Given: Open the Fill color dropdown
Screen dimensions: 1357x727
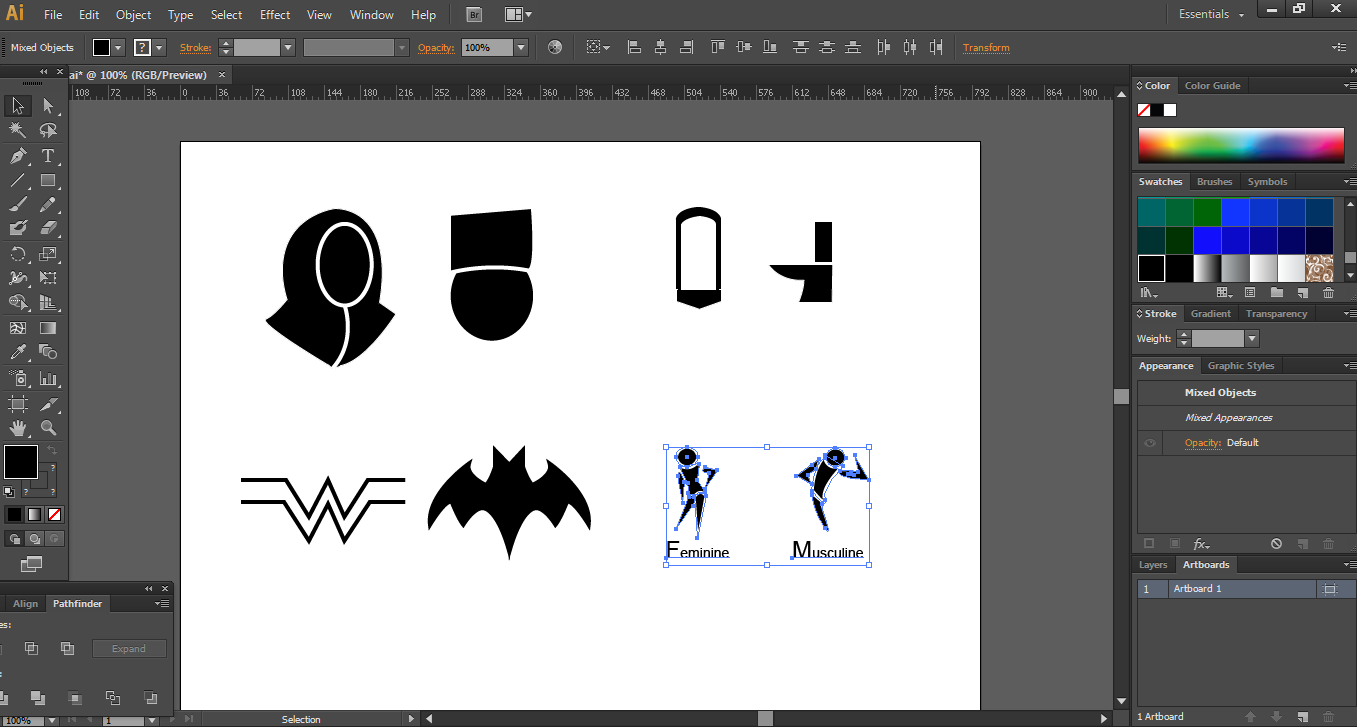Looking at the screenshot, I should pos(118,47).
